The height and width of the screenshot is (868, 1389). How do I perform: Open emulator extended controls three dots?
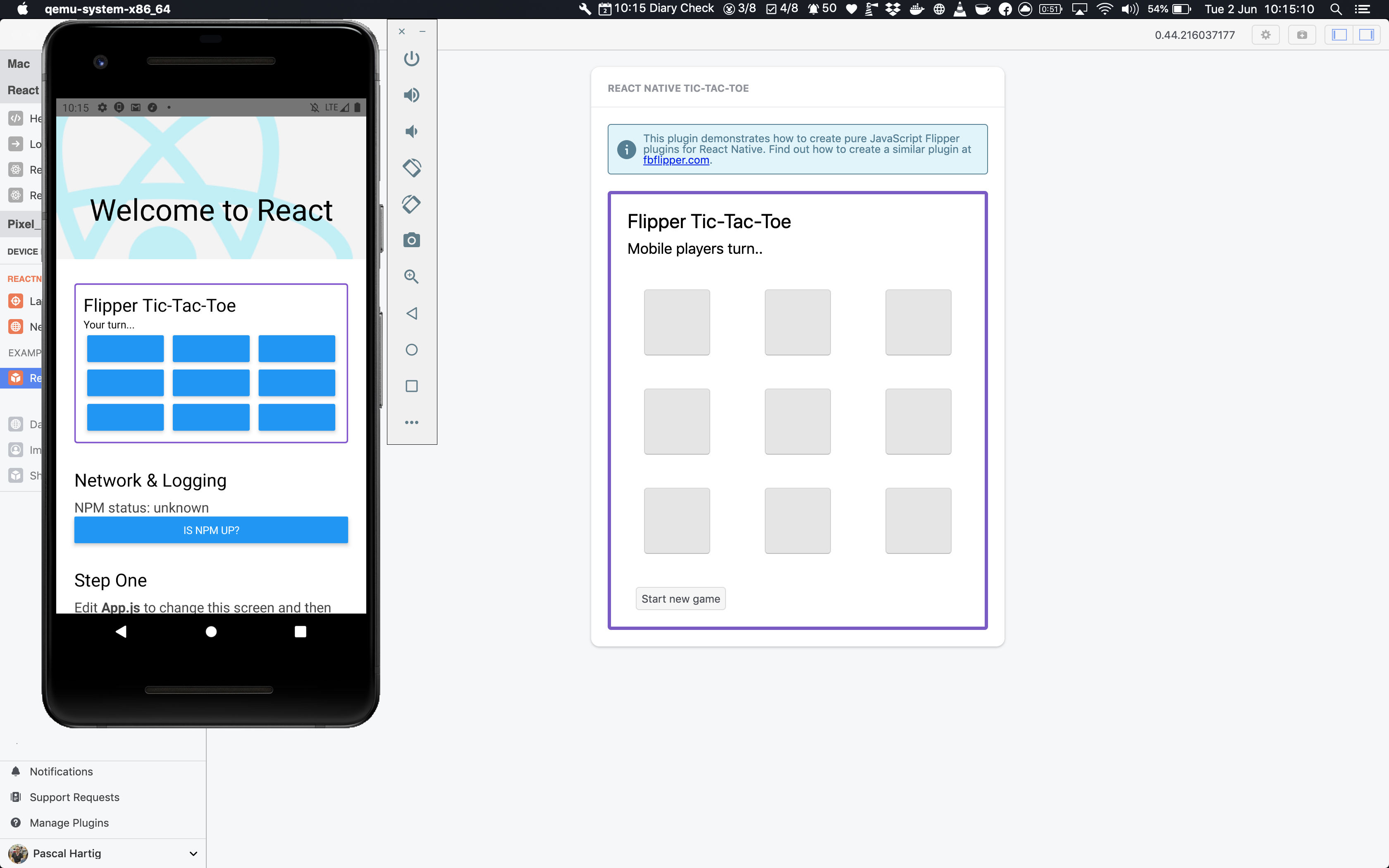point(412,422)
